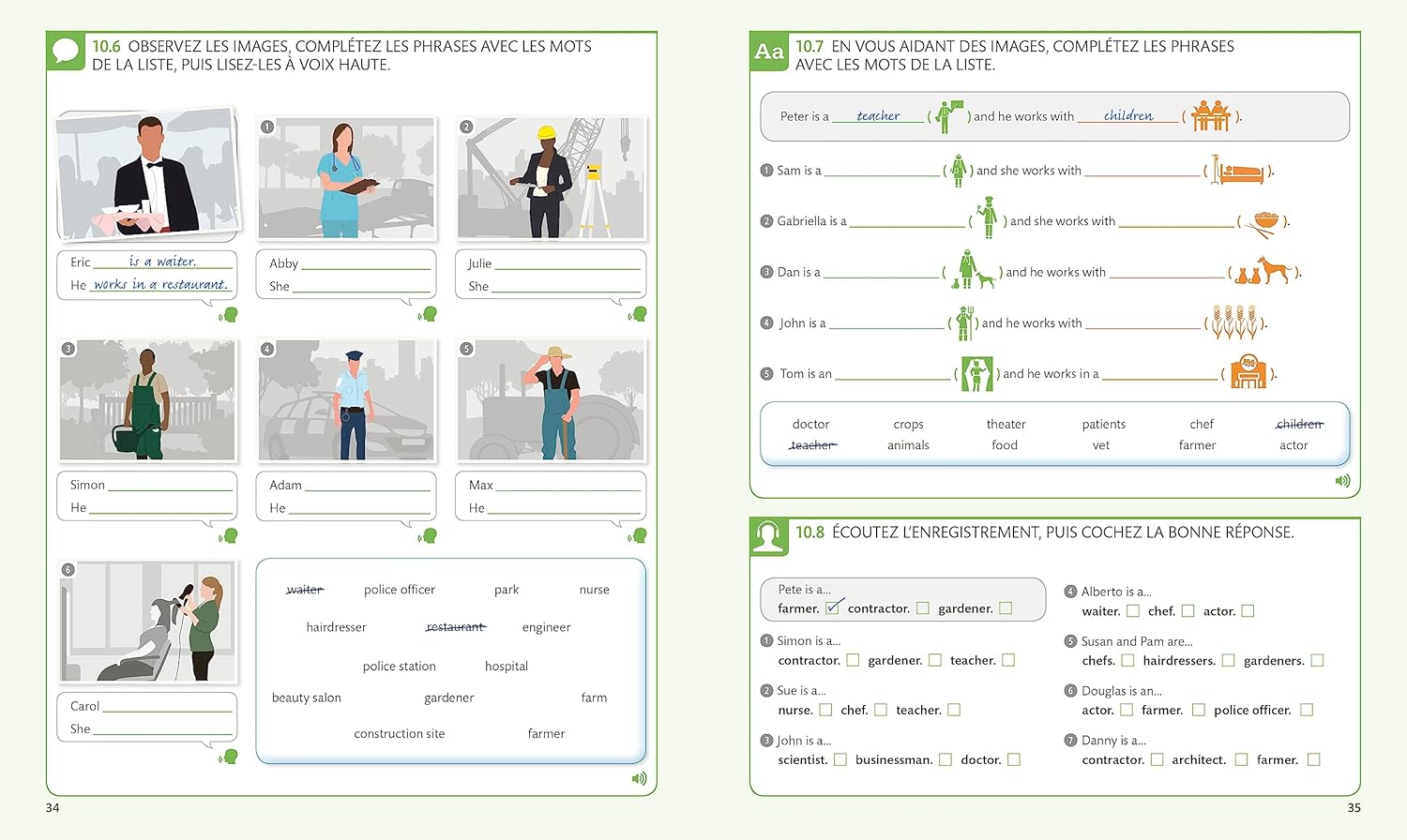Screen dimensions: 1407x840
Task: Select the word 'hairdresser' in the word list
Action: pyautogui.click(x=336, y=627)
